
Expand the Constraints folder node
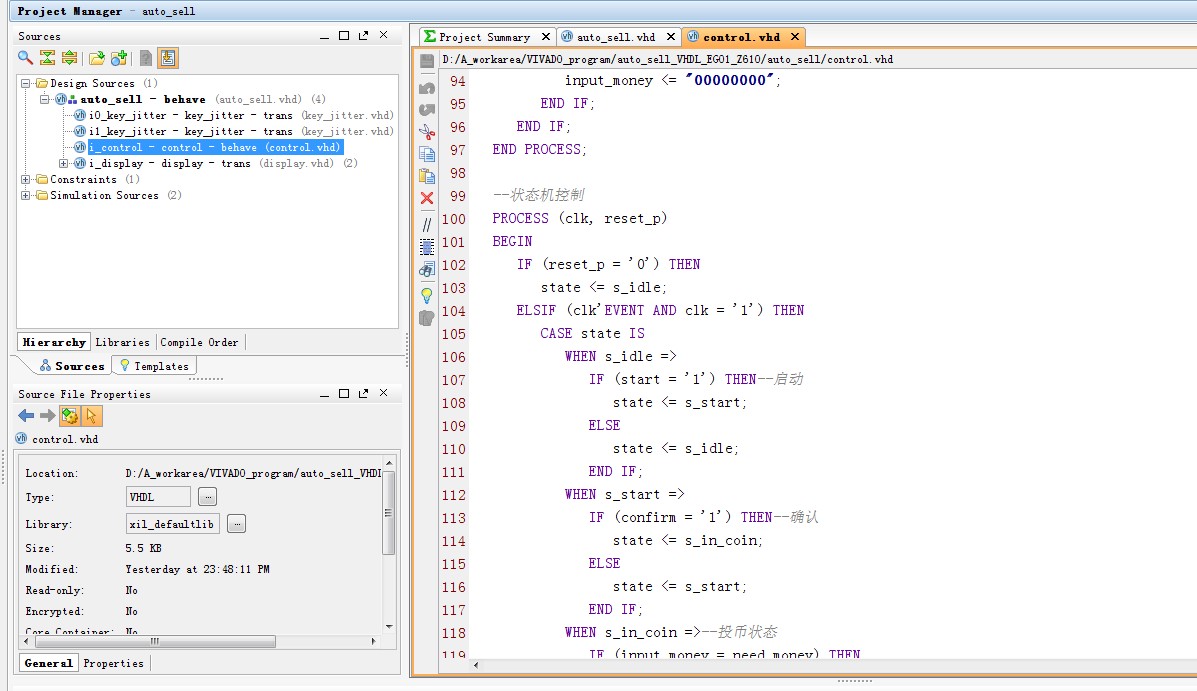25,180
